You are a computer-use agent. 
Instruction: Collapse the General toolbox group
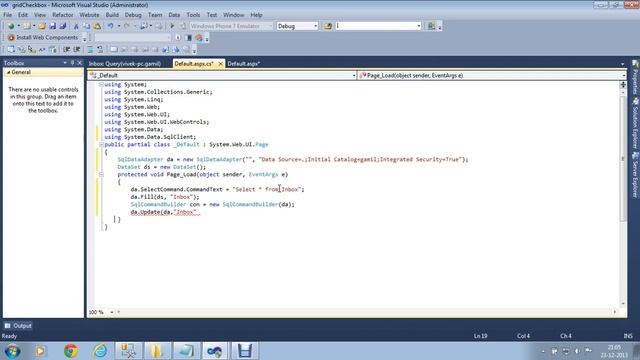pyautogui.click(x=8, y=72)
